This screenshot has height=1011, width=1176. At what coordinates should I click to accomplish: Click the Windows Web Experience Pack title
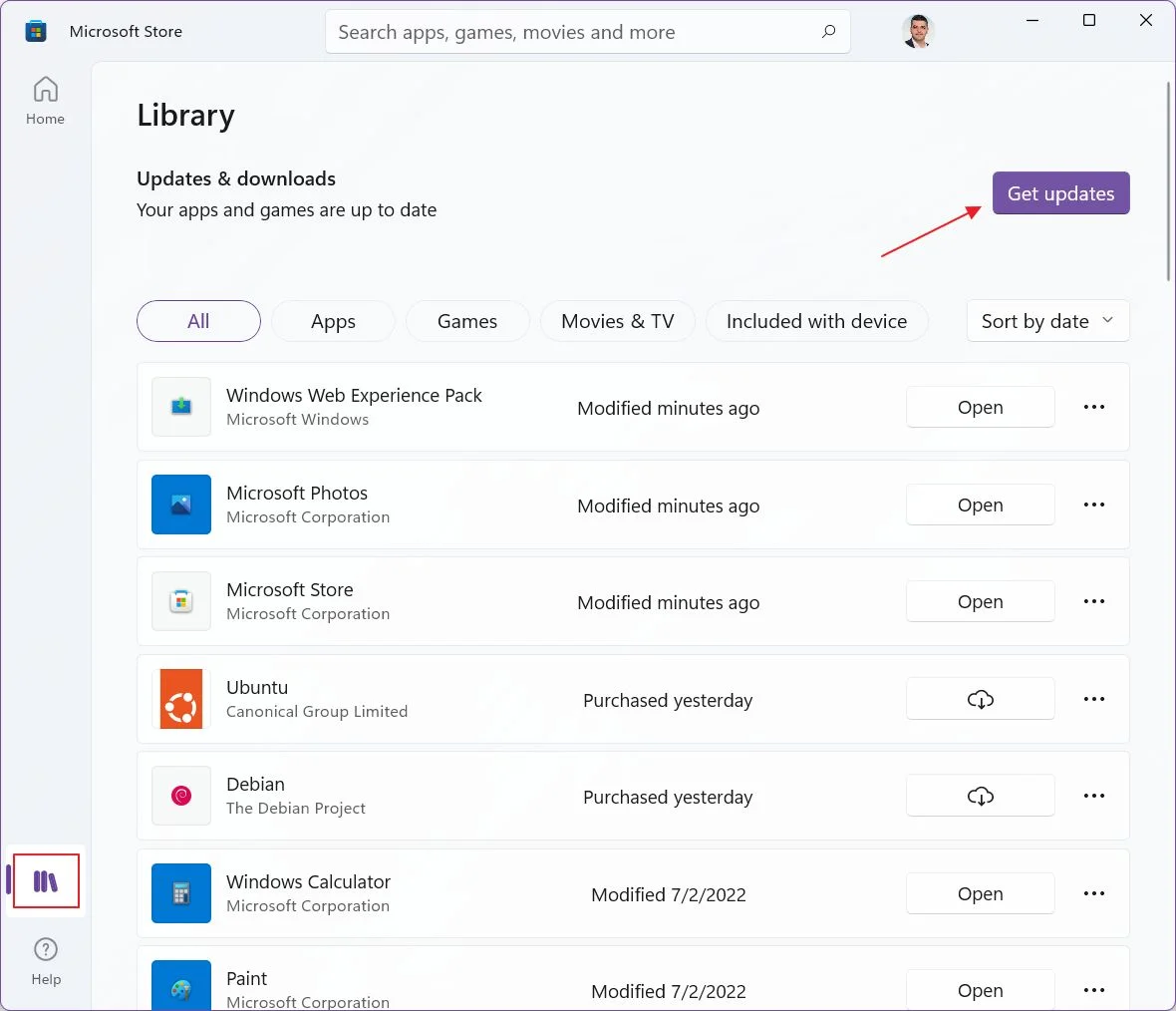pos(354,396)
